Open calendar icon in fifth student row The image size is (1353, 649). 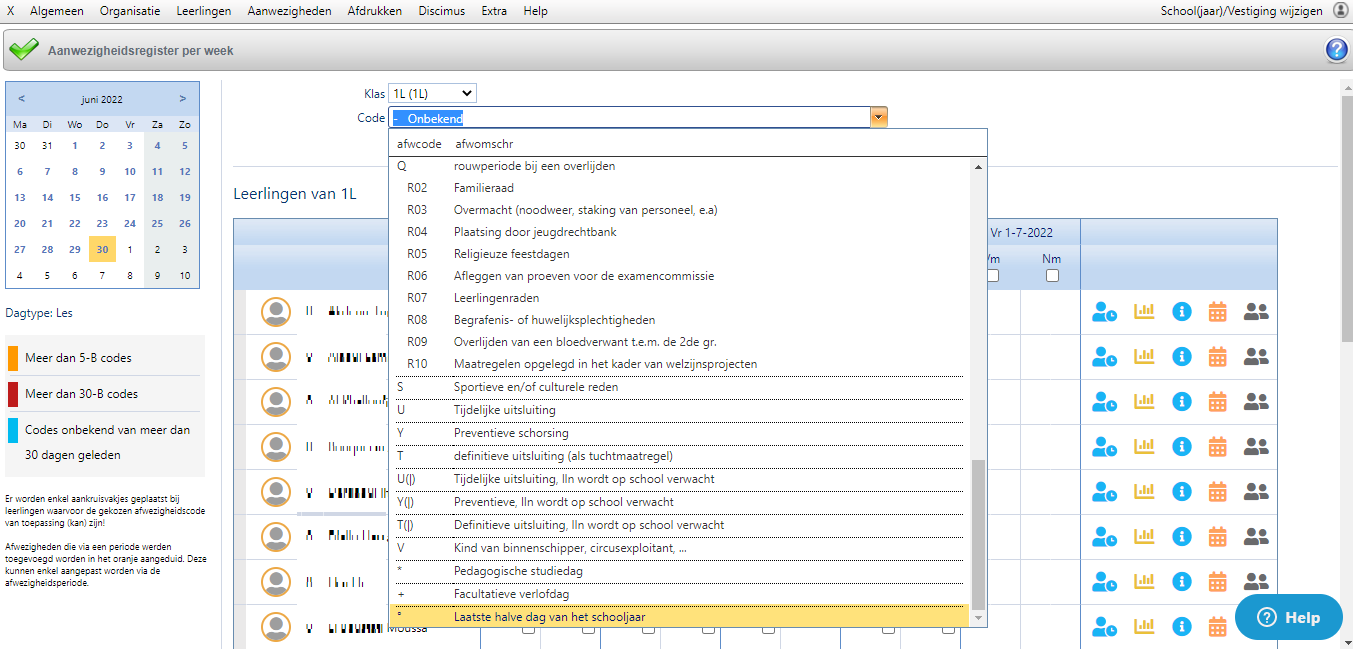pyautogui.click(x=1217, y=492)
